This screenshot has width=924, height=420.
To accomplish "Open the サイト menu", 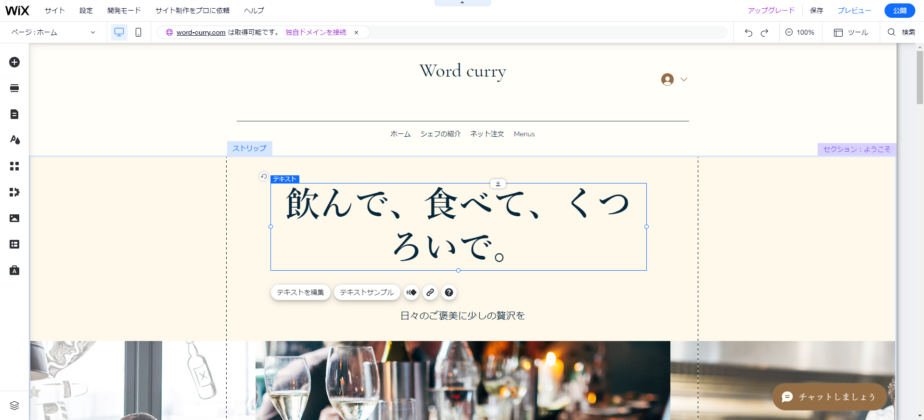I will (55, 11).
